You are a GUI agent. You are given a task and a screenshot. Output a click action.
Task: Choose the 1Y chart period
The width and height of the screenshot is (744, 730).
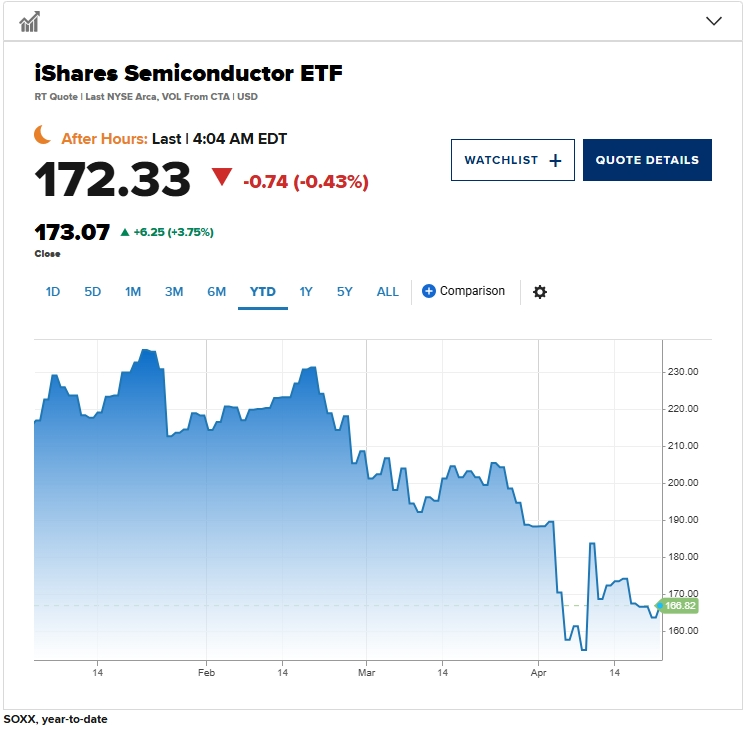pos(306,291)
